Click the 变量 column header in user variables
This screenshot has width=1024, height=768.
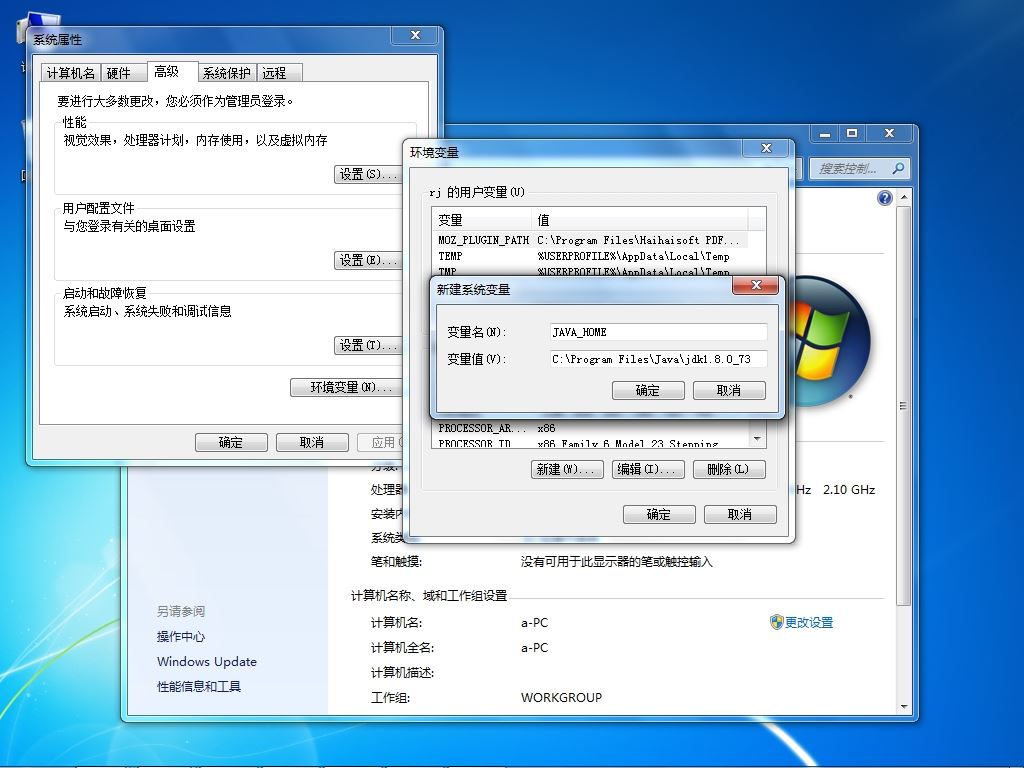click(x=482, y=220)
